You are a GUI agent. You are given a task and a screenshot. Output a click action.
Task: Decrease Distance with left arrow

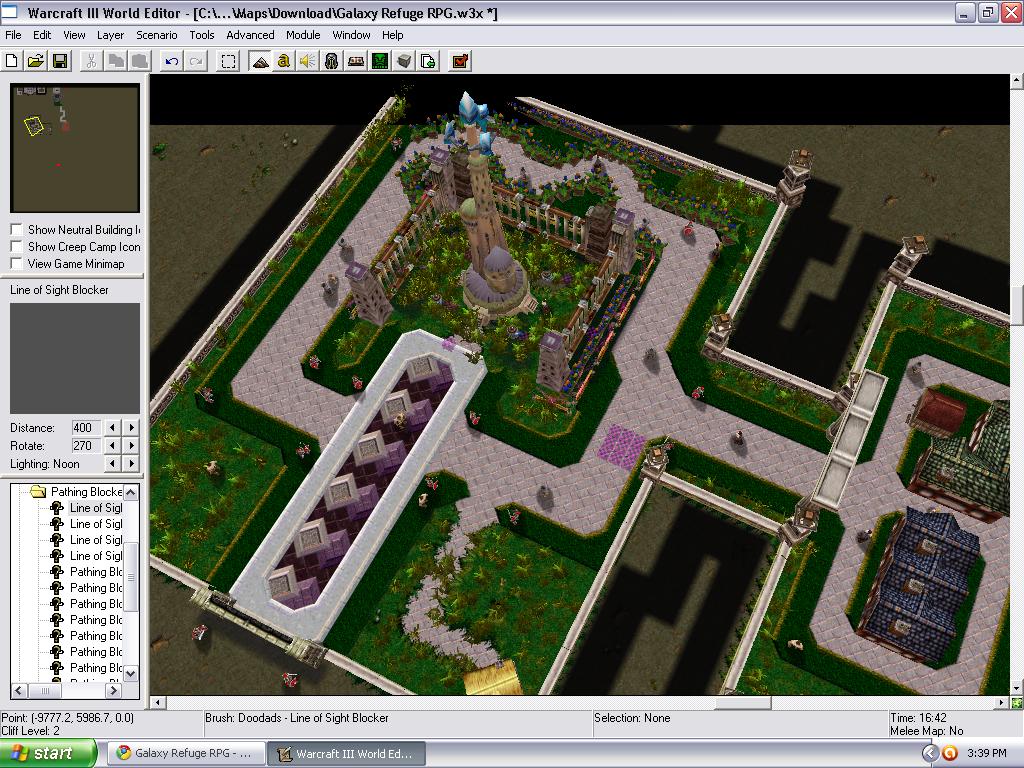pyautogui.click(x=112, y=428)
